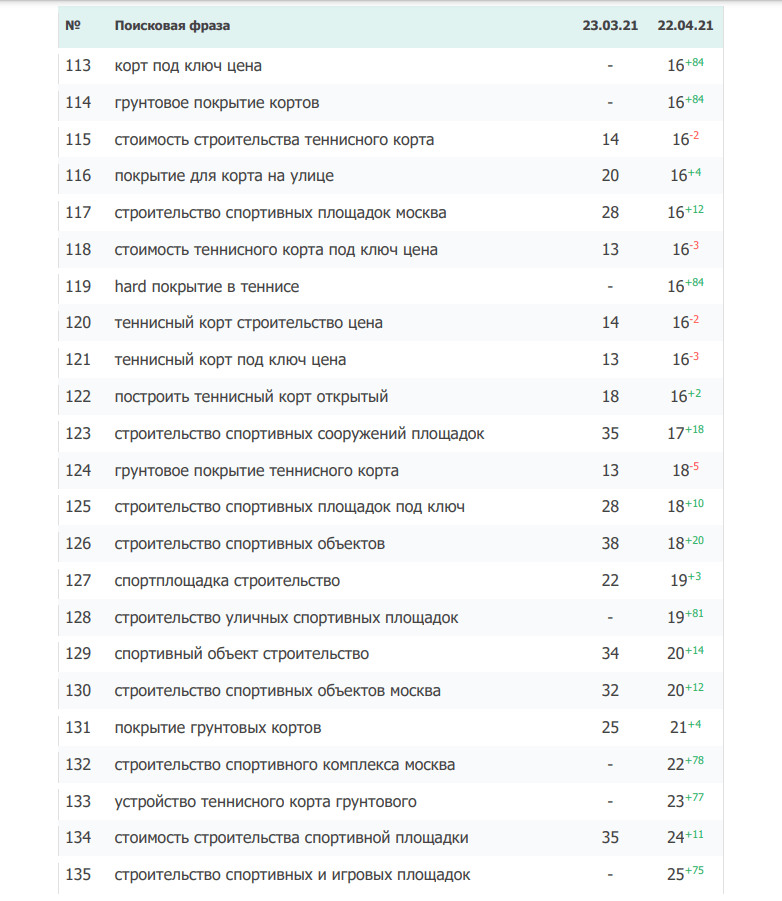Image resolution: width=782 pixels, height=901 pixels.
Task: Click row number 123
Action: (78, 433)
